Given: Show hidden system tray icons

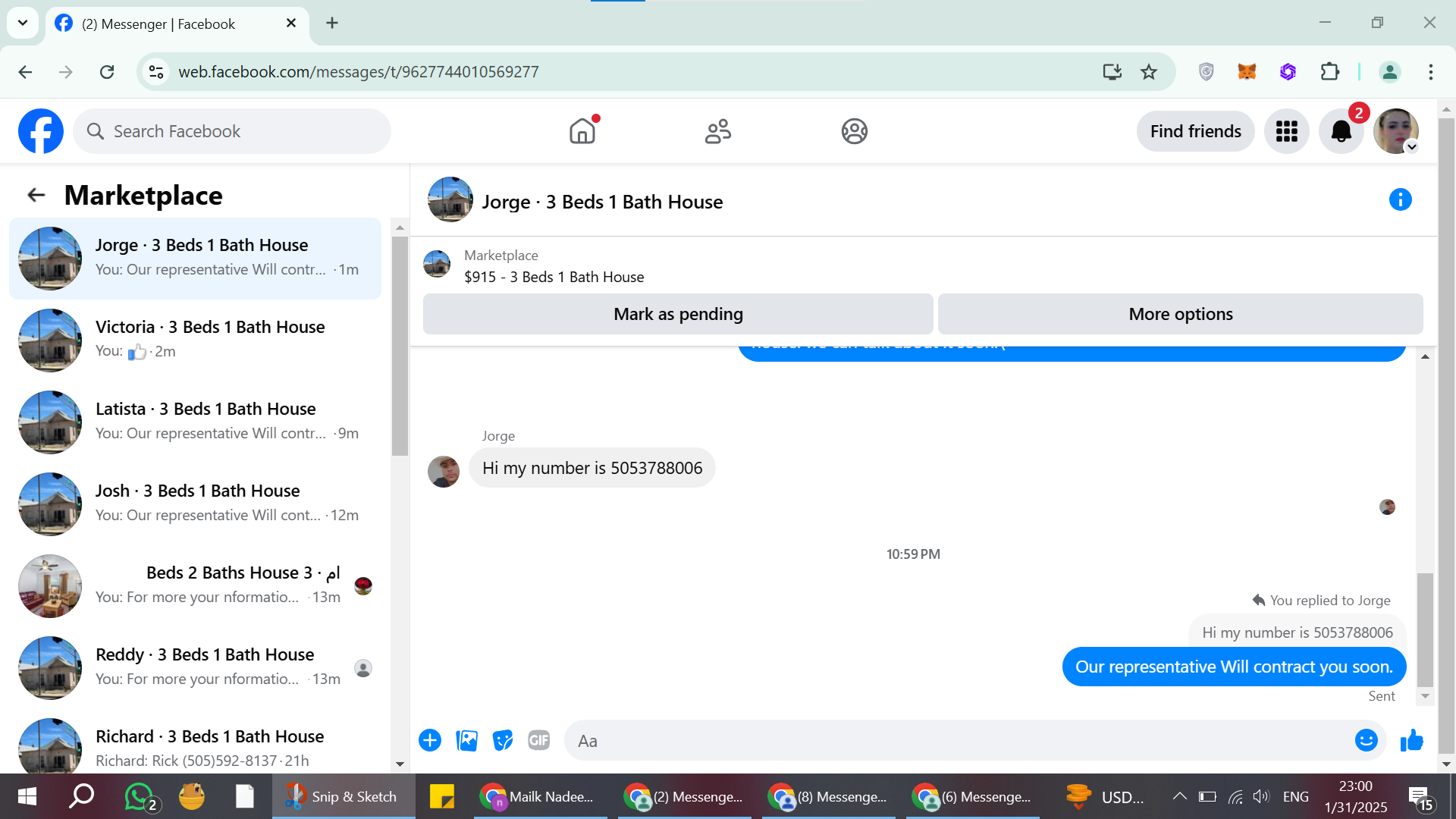Looking at the screenshot, I should coord(1179,796).
